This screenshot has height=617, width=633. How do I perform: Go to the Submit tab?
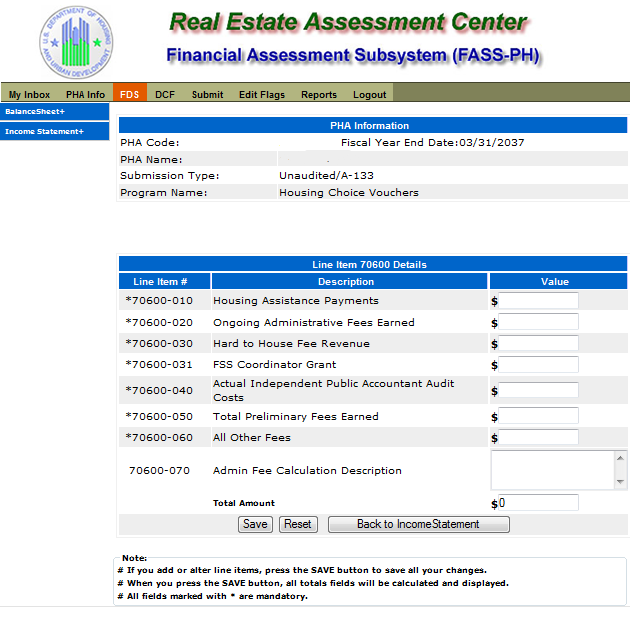(207, 94)
